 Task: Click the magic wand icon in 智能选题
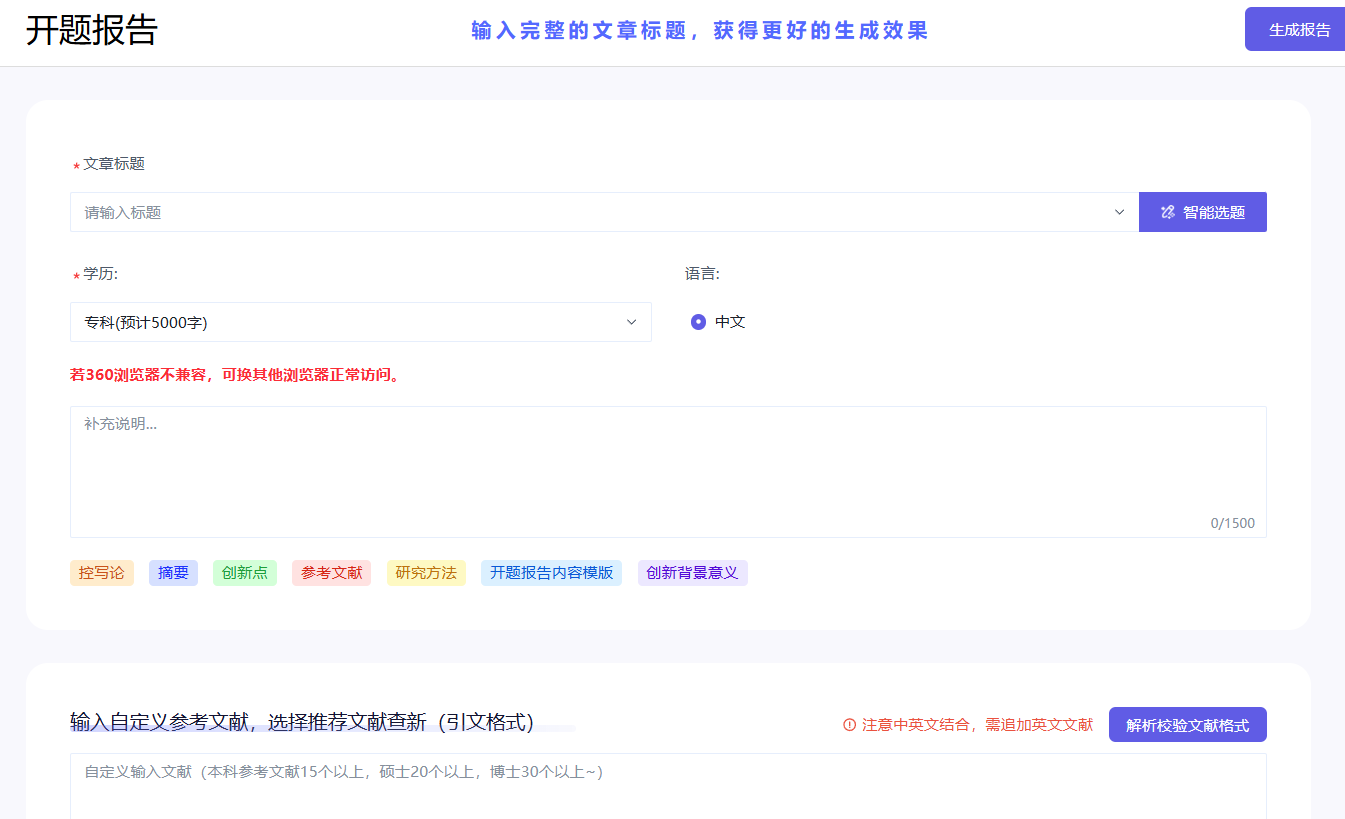tap(1167, 212)
